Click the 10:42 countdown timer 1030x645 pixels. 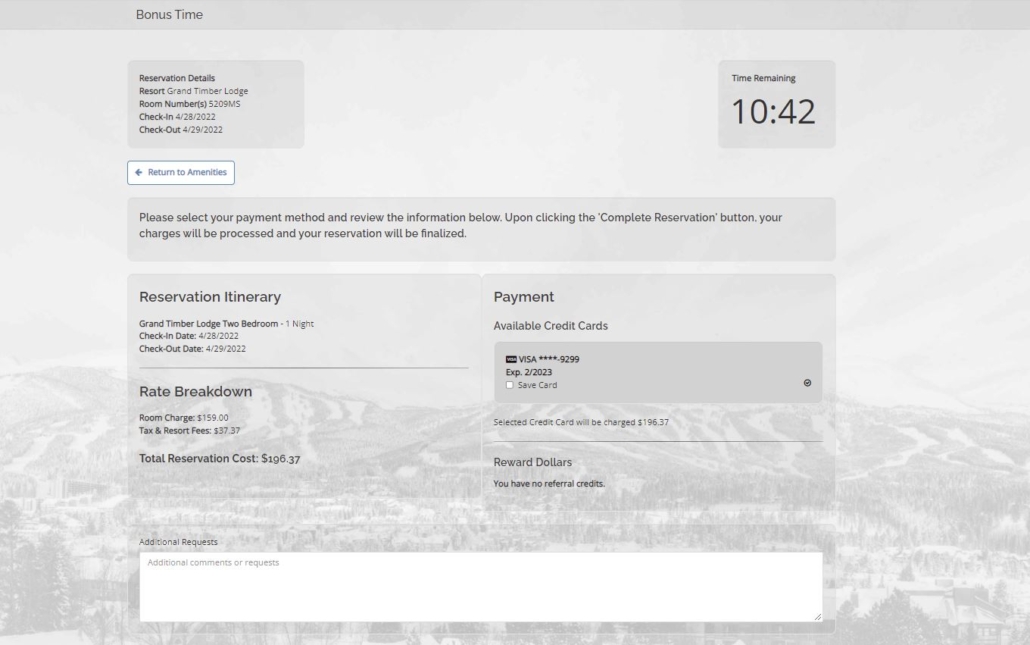pyautogui.click(x=773, y=112)
